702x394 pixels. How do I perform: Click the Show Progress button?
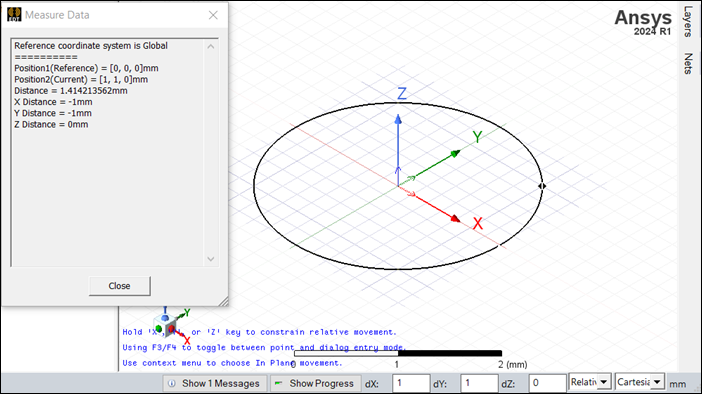[315, 384]
